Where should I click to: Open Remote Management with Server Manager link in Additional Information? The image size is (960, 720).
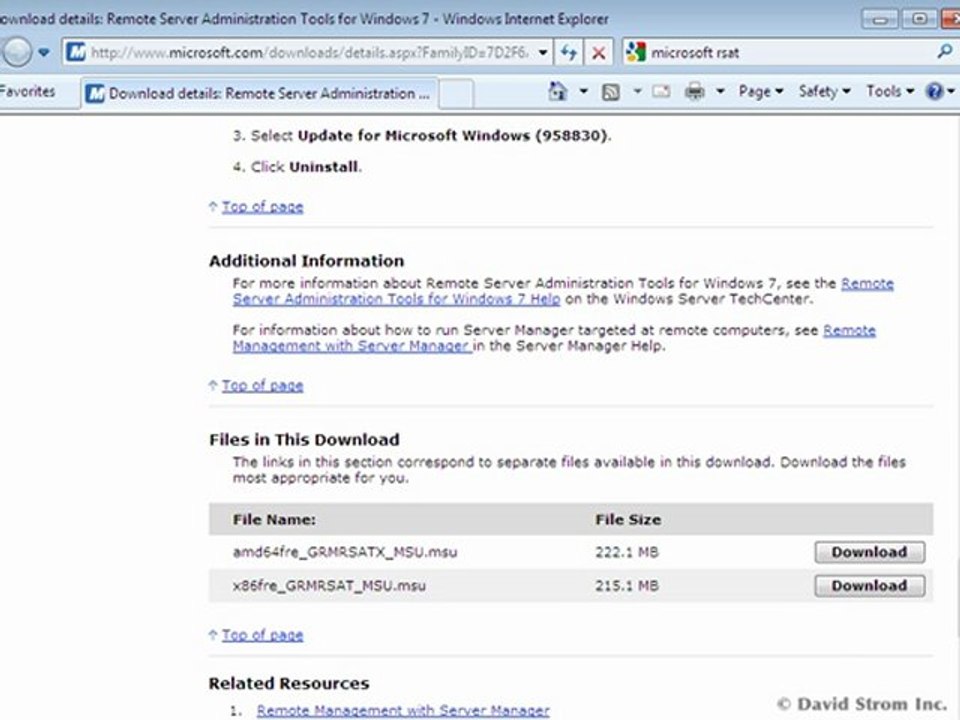pos(351,346)
